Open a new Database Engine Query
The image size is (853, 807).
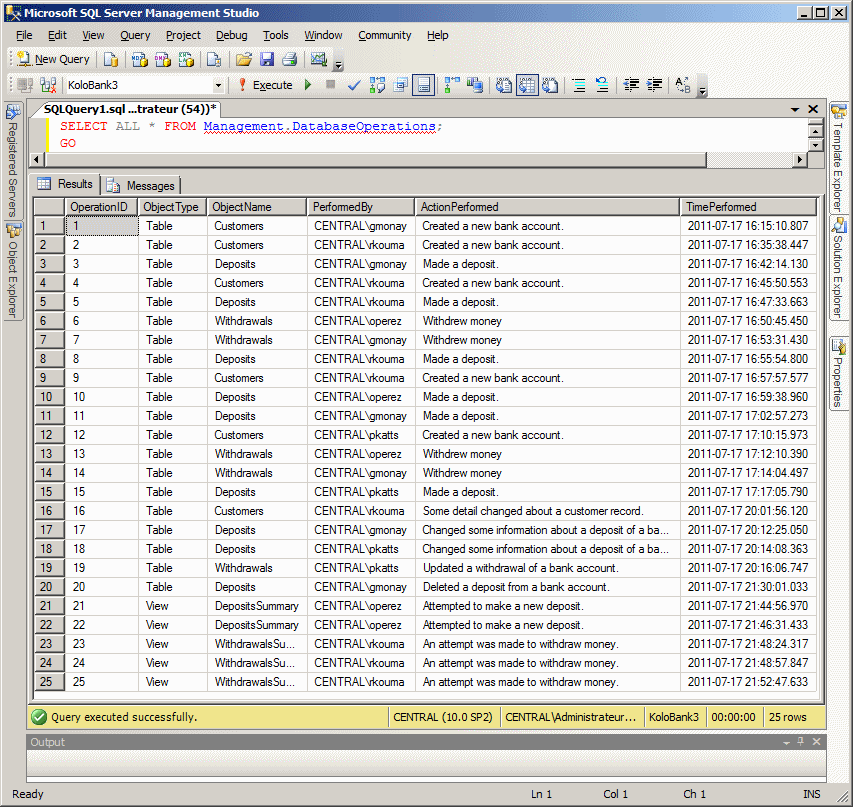tap(111, 59)
